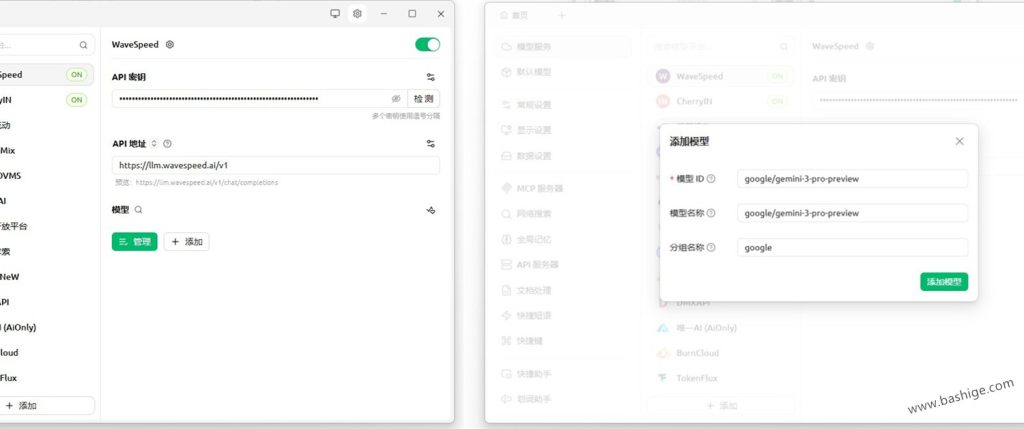Click the search icon next to 模型 heading
The image size is (1024, 429).
[x=138, y=210]
